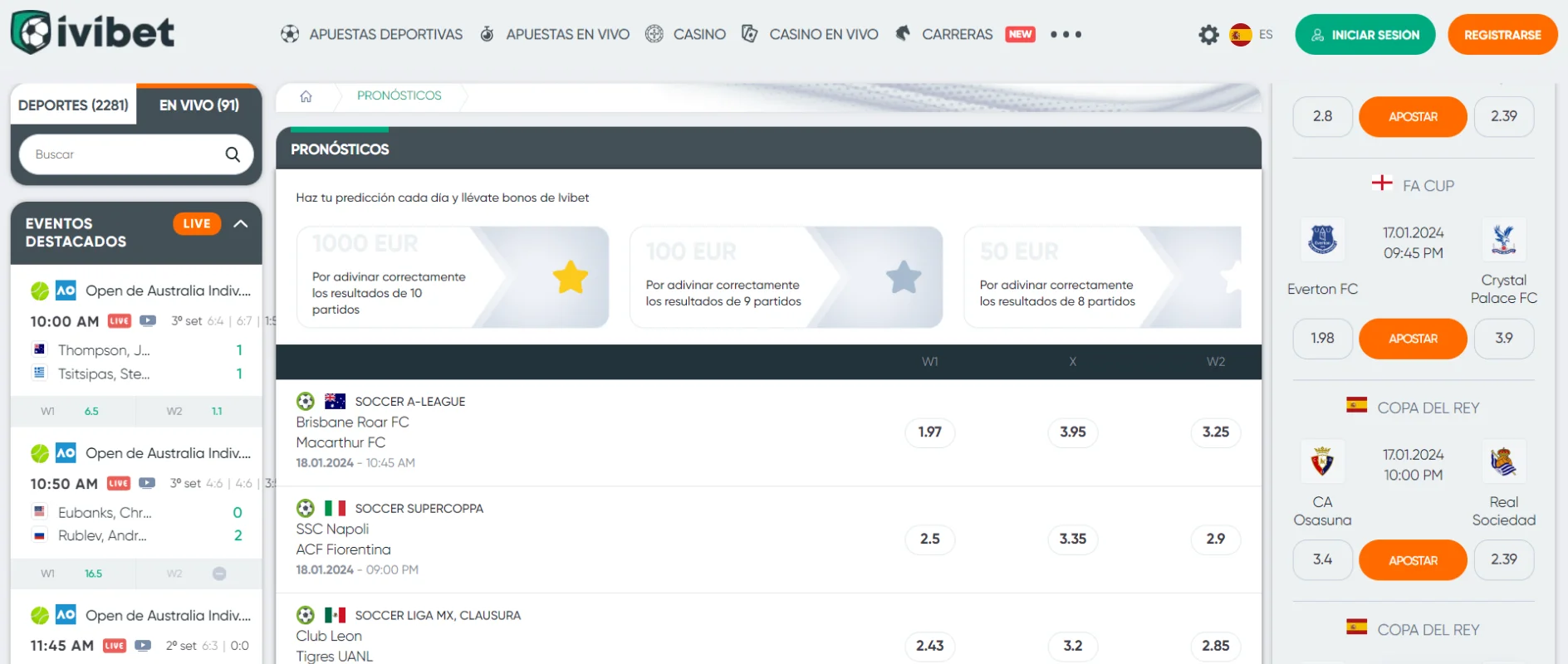Click the grey star on 100 EUR card
The image size is (1568, 664).
(x=904, y=277)
